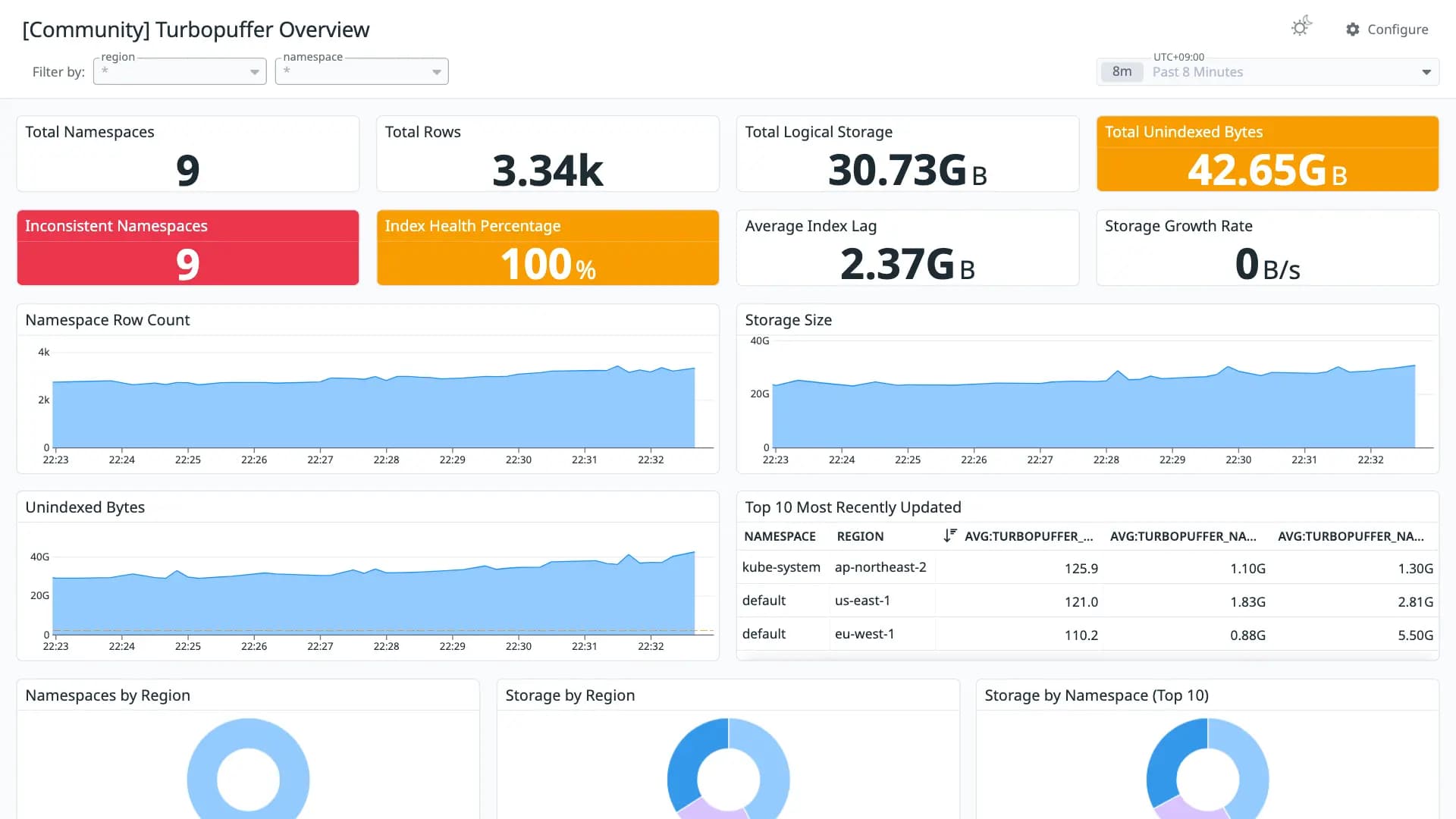
Task: Click the Configure gear icon
Action: 1352,30
